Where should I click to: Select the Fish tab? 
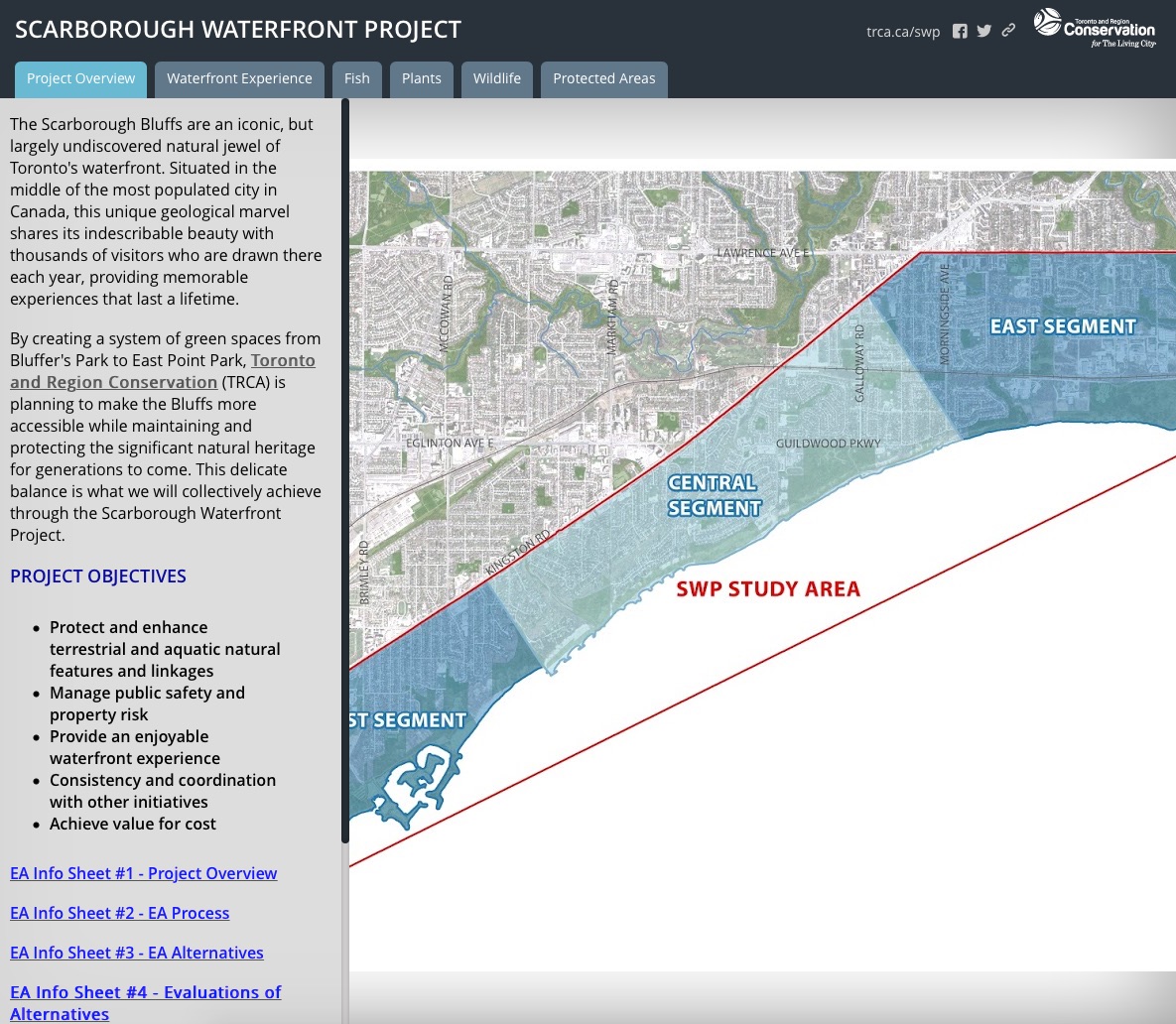pyautogui.click(x=357, y=79)
